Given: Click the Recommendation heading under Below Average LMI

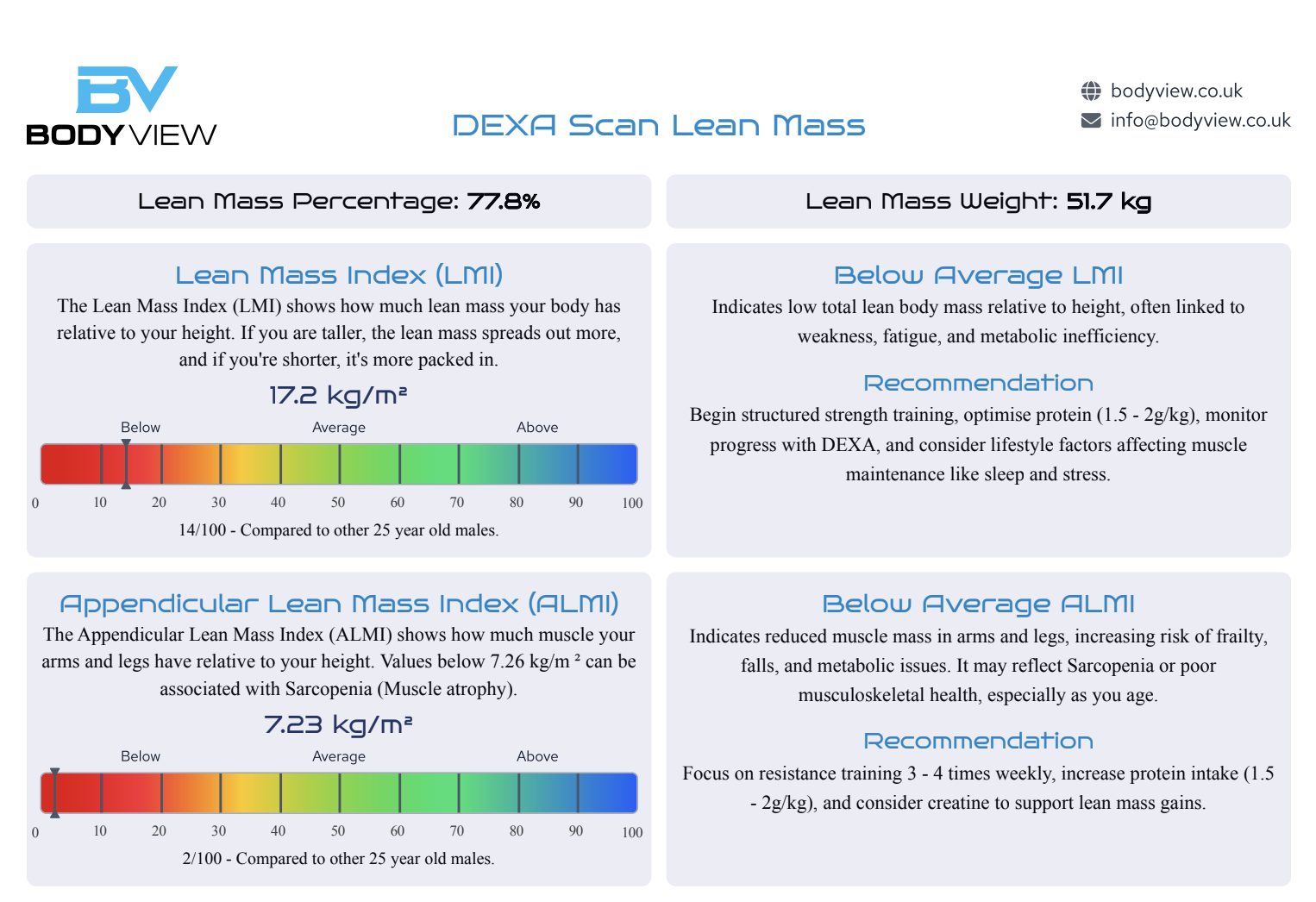Looking at the screenshot, I should 979,383.
